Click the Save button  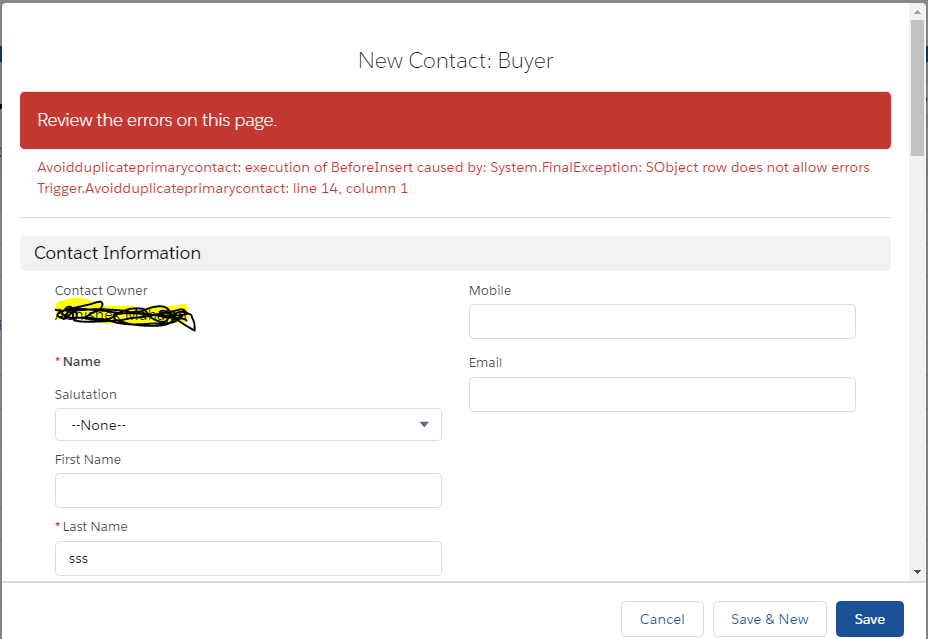click(x=869, y=619)
